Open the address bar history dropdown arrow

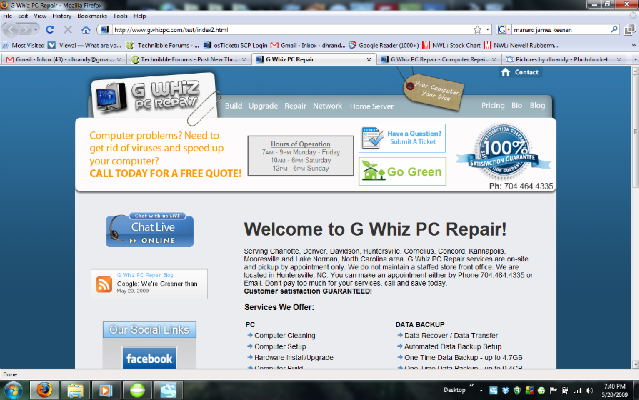tap(488, 30)
